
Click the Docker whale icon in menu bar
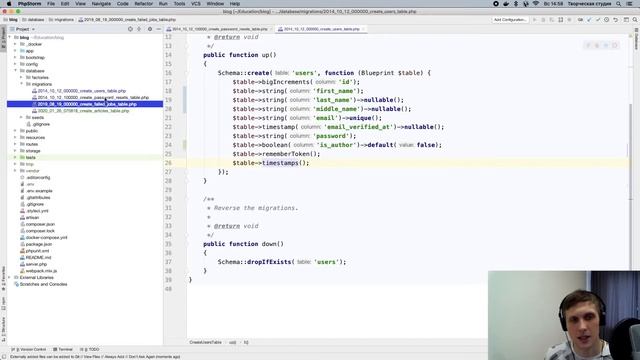pos(506,4)
